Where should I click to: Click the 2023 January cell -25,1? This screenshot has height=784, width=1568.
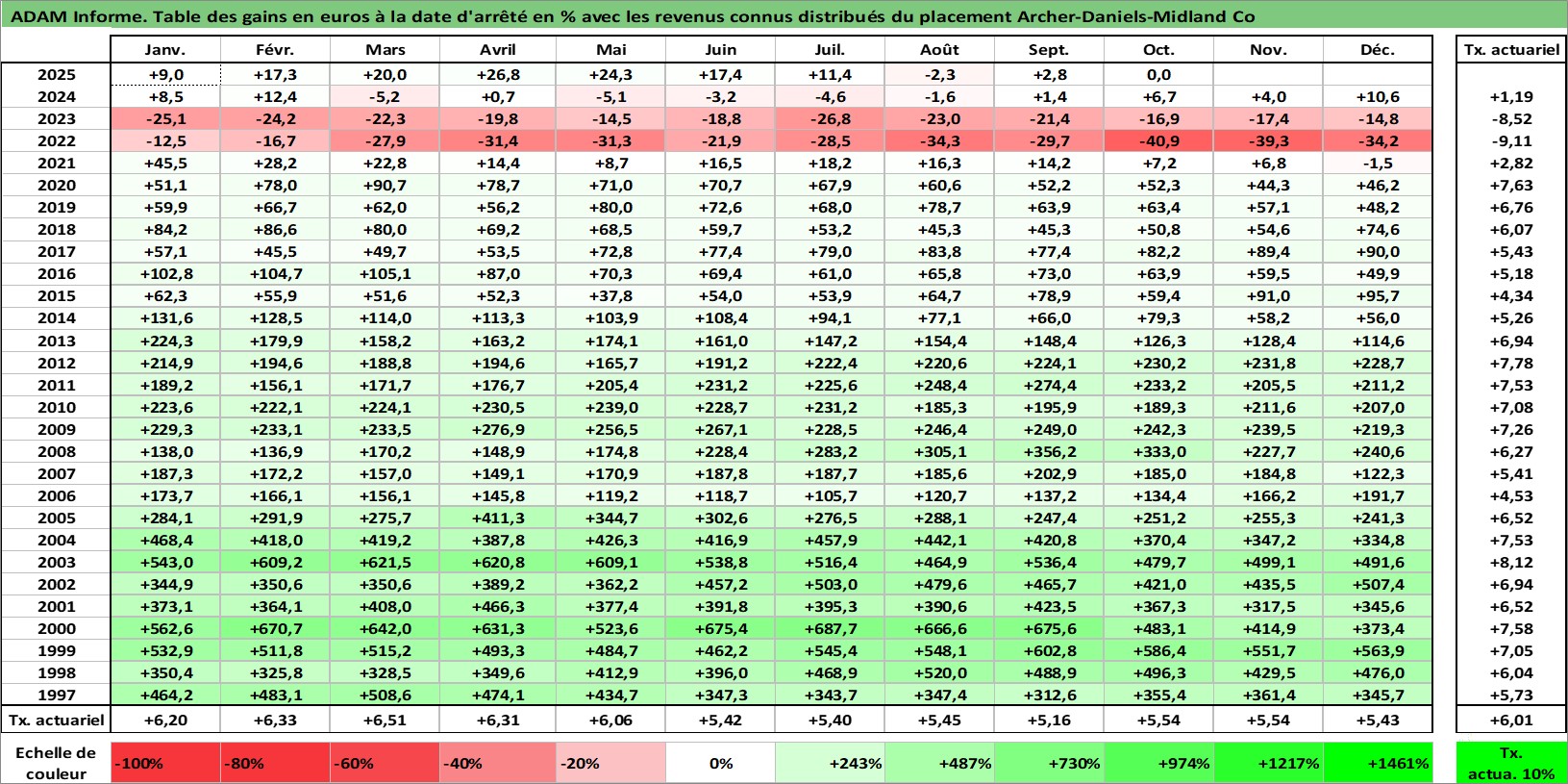[165, 119]
